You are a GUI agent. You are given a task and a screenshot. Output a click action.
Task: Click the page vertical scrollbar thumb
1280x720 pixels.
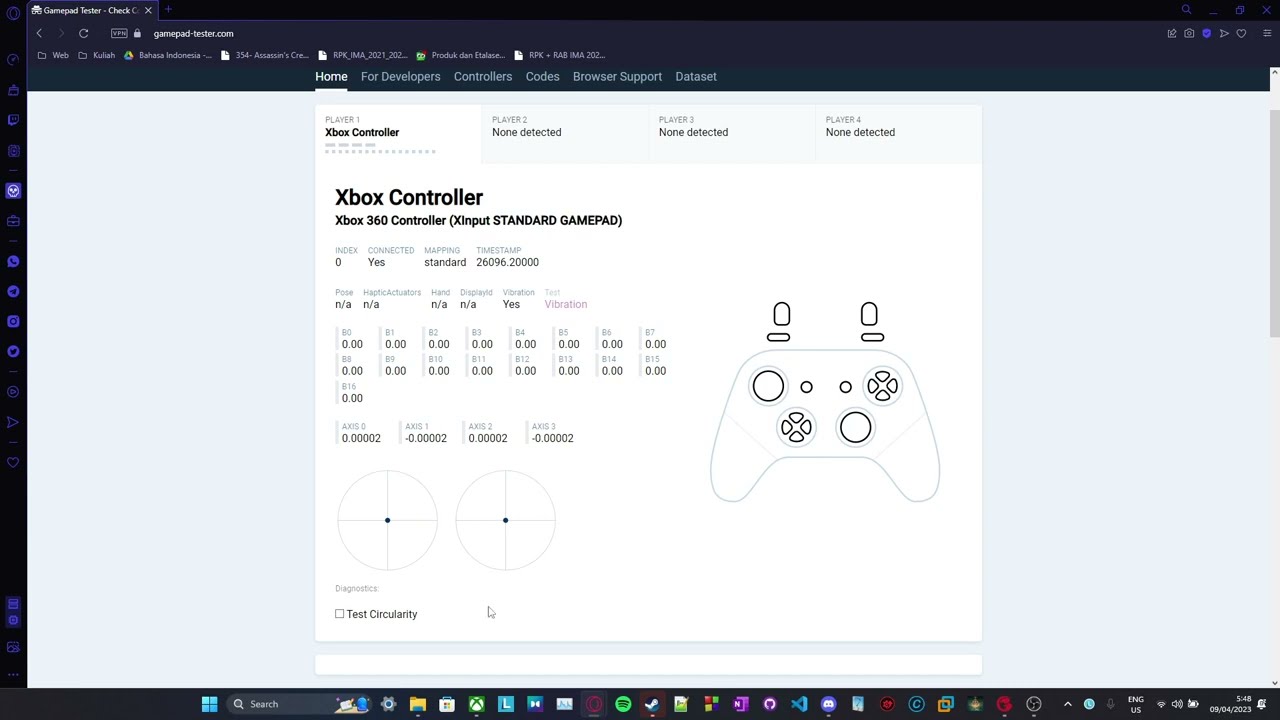(1274, 223)
